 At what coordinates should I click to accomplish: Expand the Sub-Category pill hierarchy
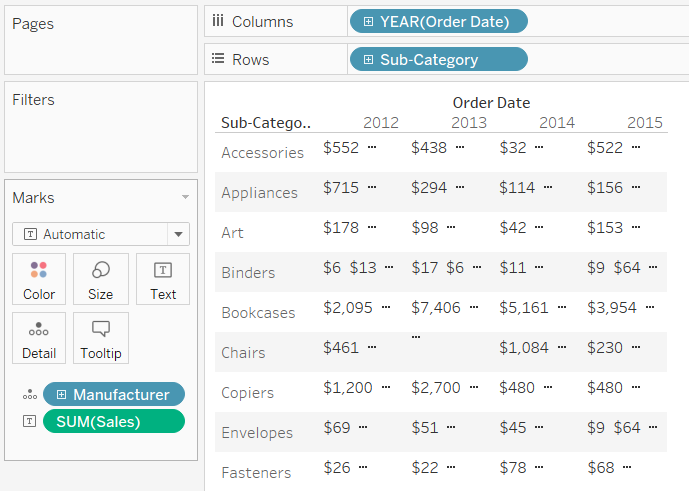(369, 60)
